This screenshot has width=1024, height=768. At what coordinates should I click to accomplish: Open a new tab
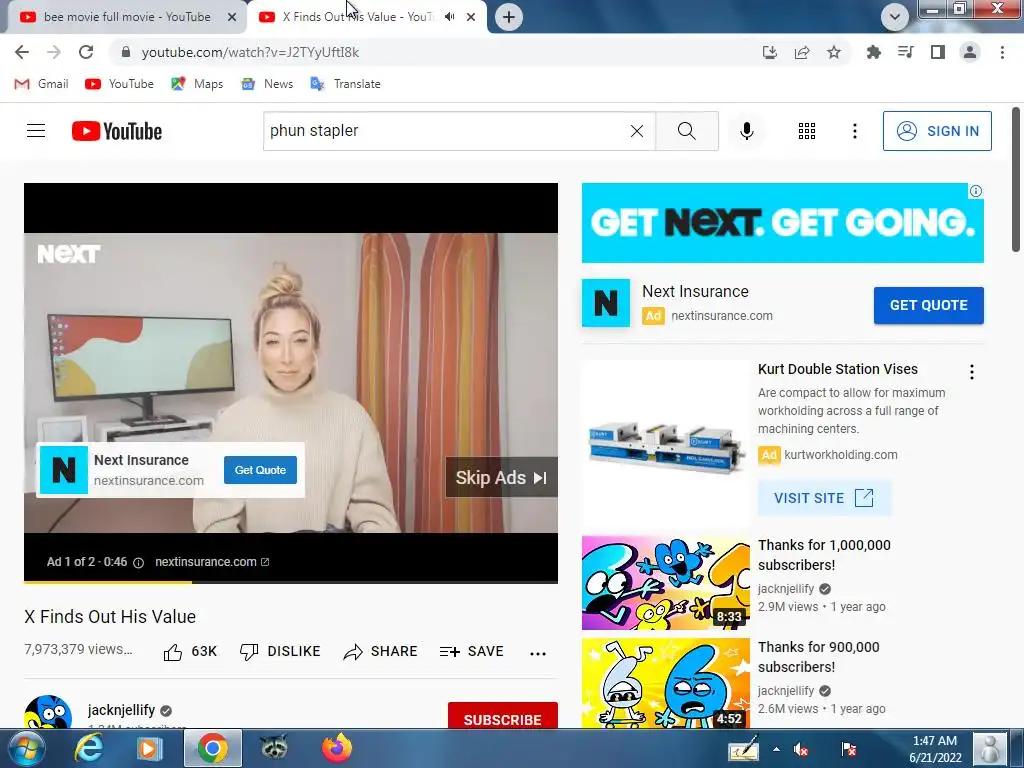[x=509, y=17]
